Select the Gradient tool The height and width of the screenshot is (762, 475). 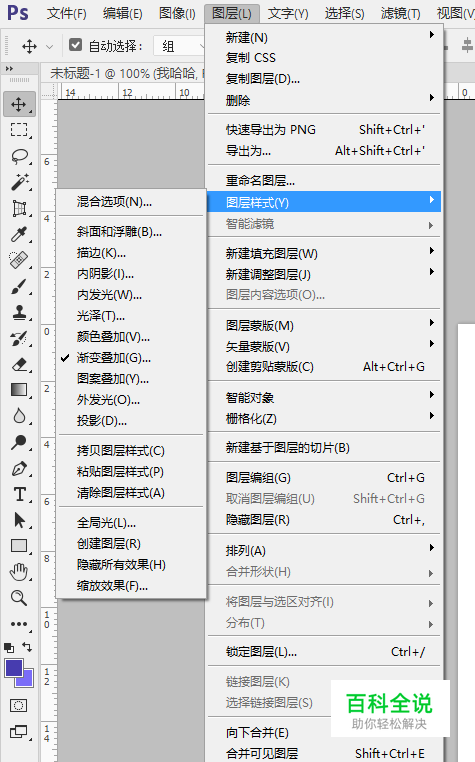point(19,390)
